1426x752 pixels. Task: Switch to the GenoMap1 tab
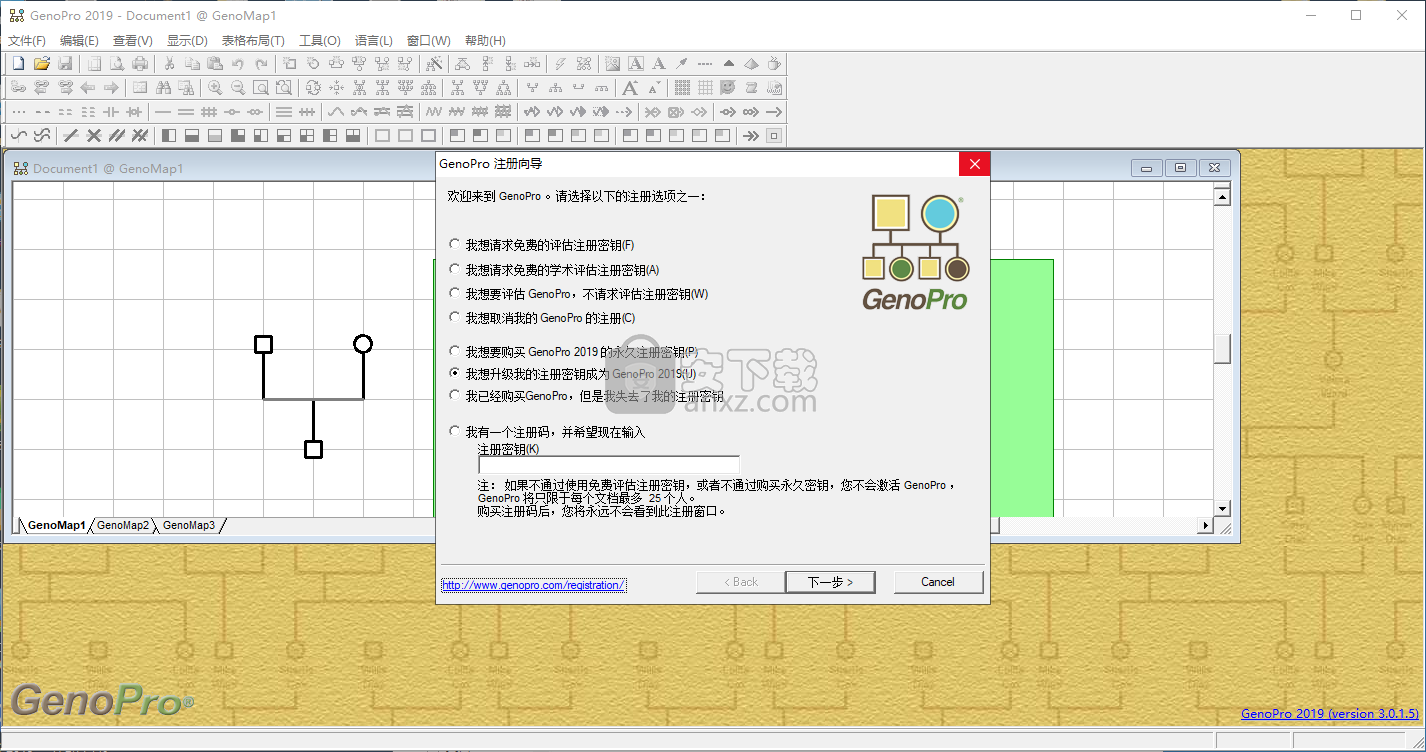click(x=56, y=525)
